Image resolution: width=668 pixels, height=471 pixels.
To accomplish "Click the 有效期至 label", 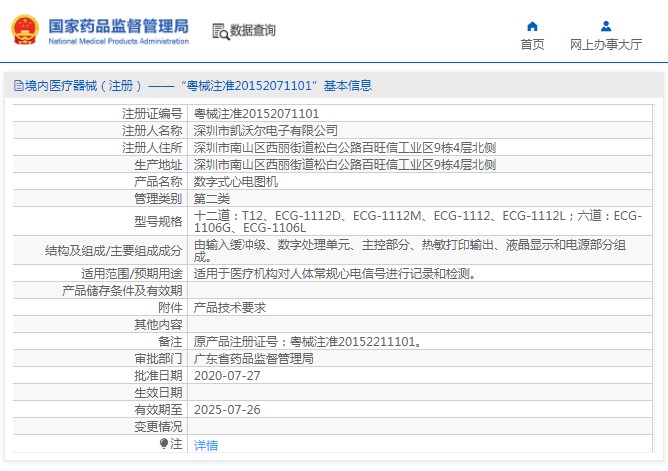I will tap(158, 410).
